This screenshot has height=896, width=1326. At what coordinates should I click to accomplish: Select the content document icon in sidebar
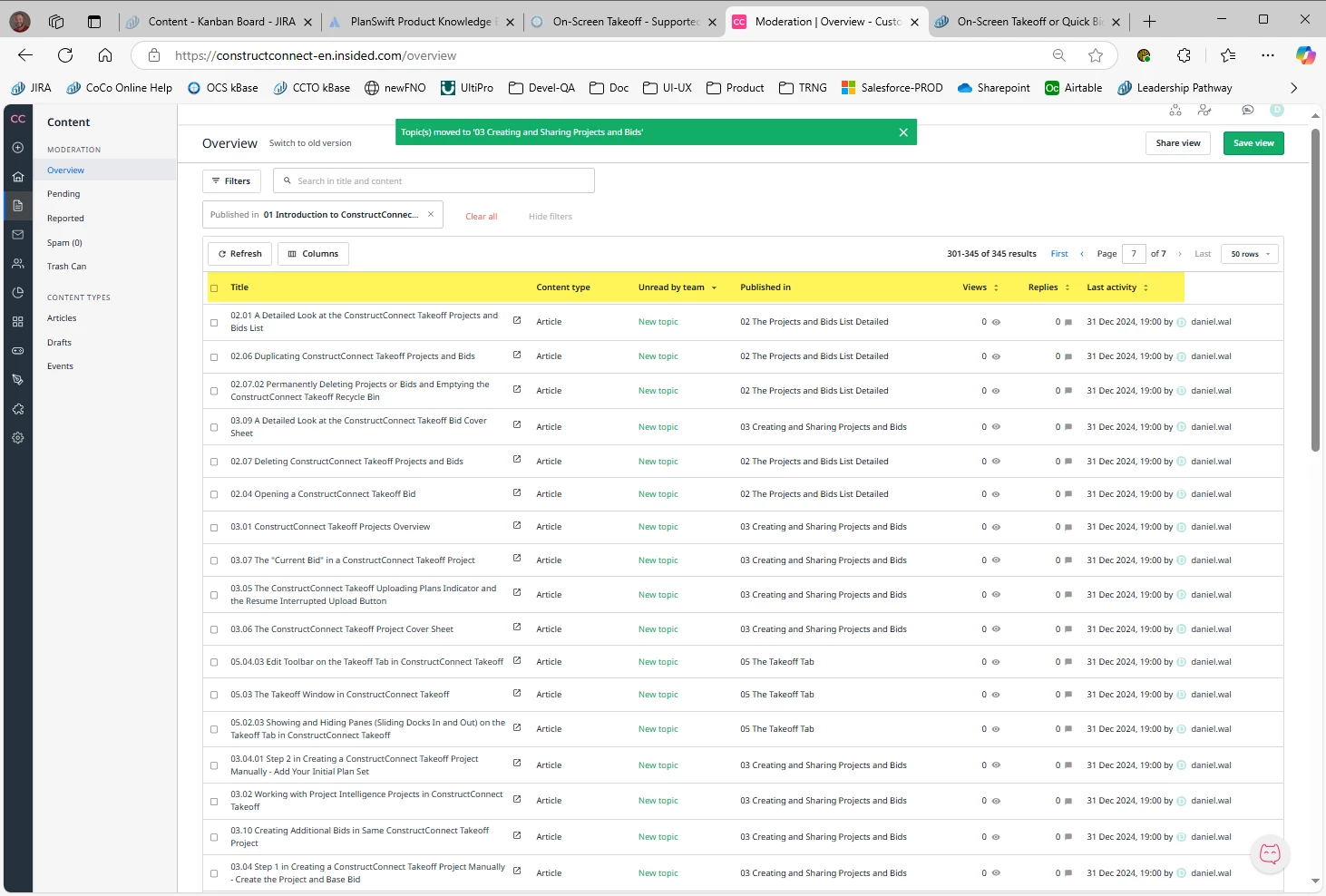[17, 206]
